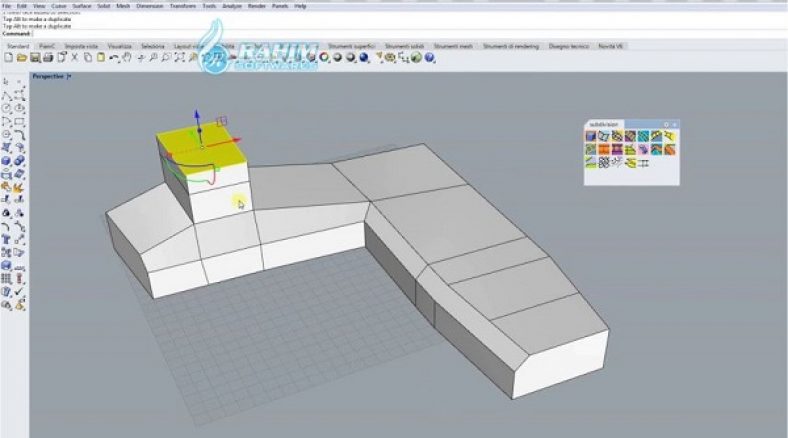The image size is (788, 438).
Task: Click the yellow Paste clipboard icon
Action: pyautogui.click(x=101, y=58)
